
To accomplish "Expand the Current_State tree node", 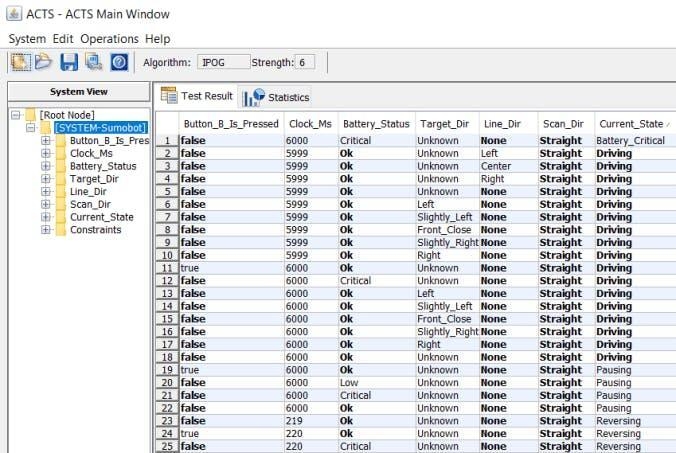I will (46, 217).
